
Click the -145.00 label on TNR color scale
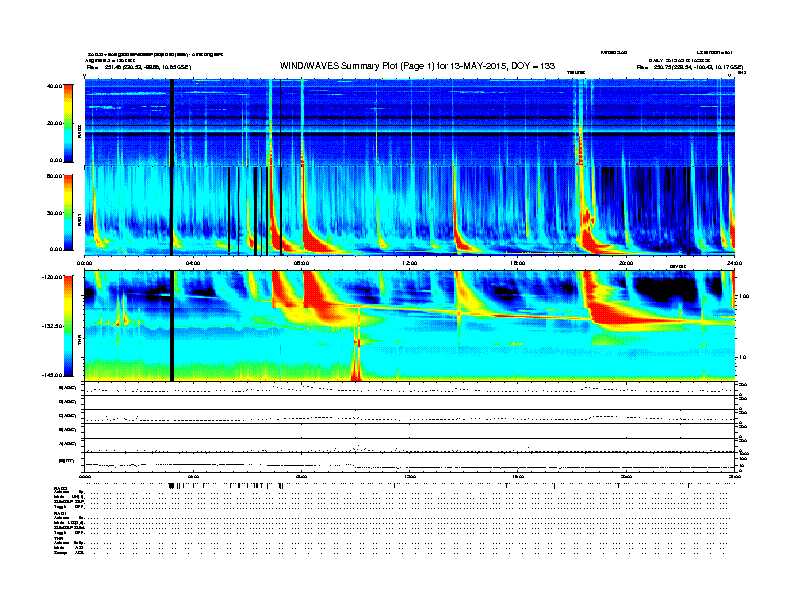(x=52, y=375)
